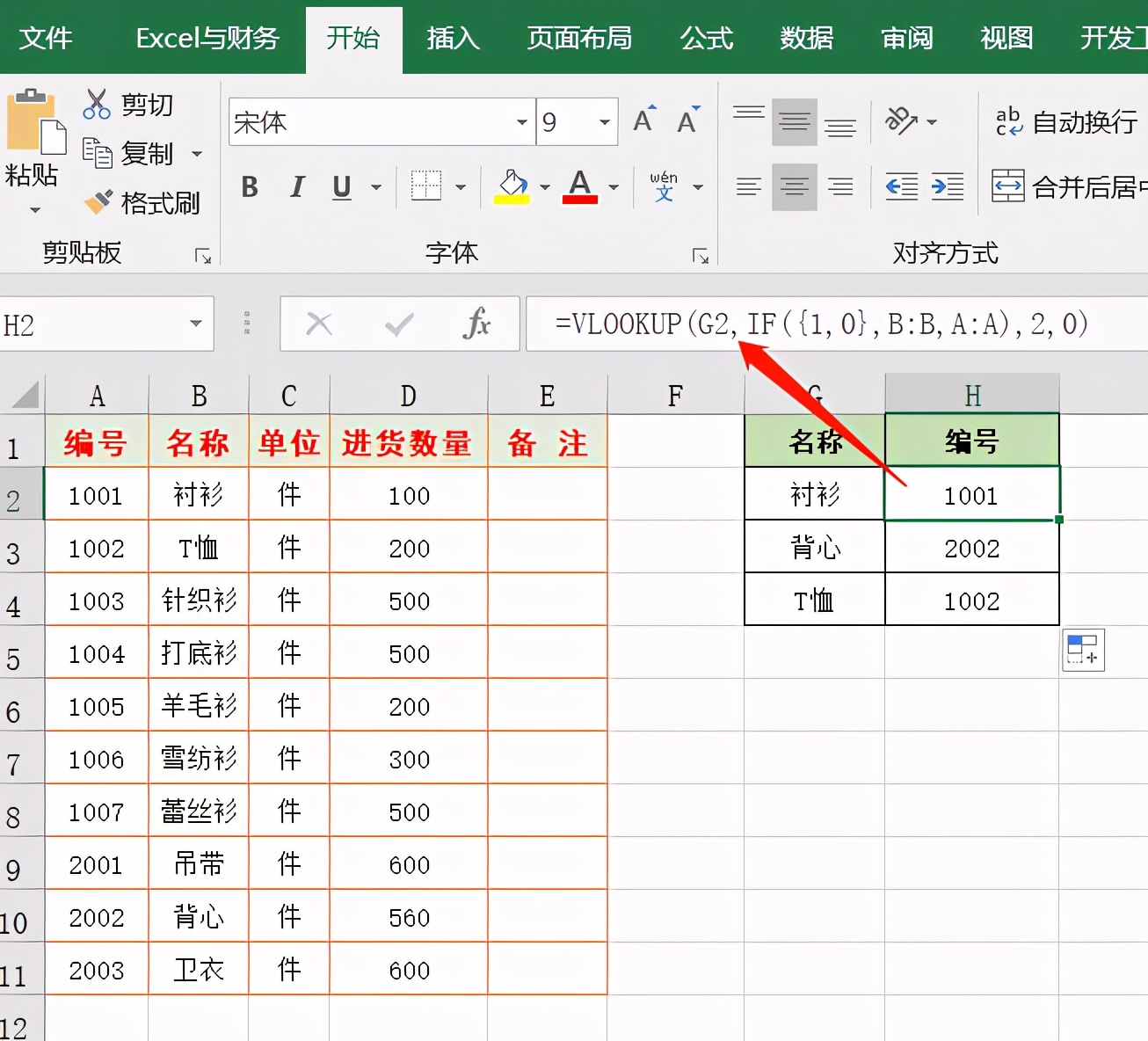
Task: Confirm formula entry check icon
Action: [x=399, y=324]
